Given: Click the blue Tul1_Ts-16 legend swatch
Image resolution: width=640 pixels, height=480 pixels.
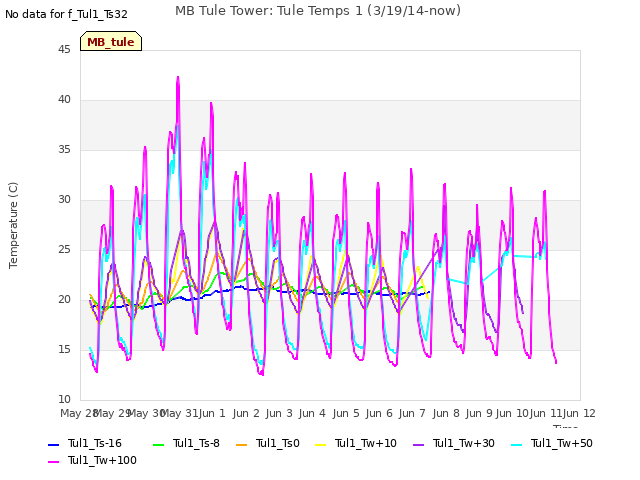Looking at the screenshot, I should [x=53, y=444].
